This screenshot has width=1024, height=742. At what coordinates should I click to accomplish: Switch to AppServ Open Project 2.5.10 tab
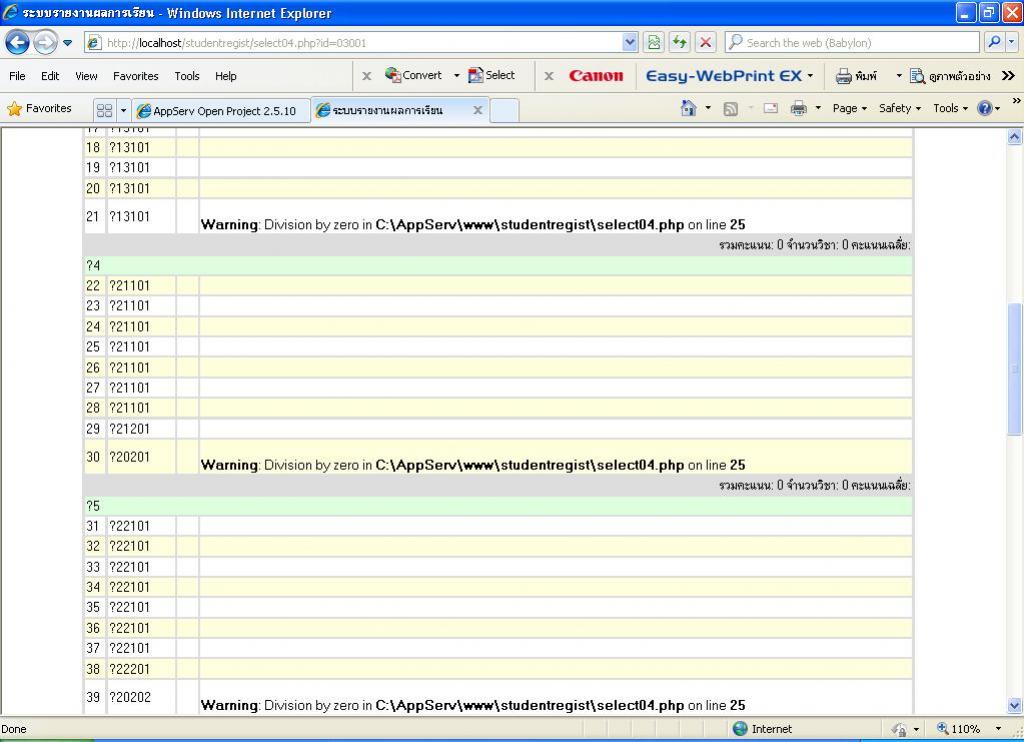pyautogui.click(x=222, y=110)
